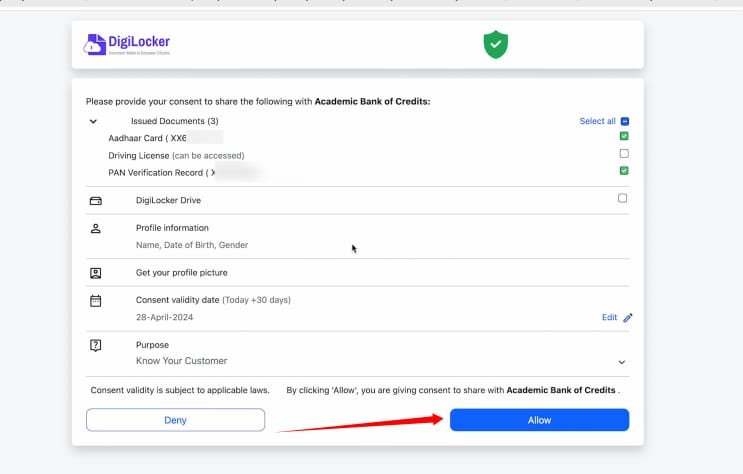The width and height of the screenshot is (743, 474).
Task: Toggle the Select all checkbox
Action: coord(624,121)
